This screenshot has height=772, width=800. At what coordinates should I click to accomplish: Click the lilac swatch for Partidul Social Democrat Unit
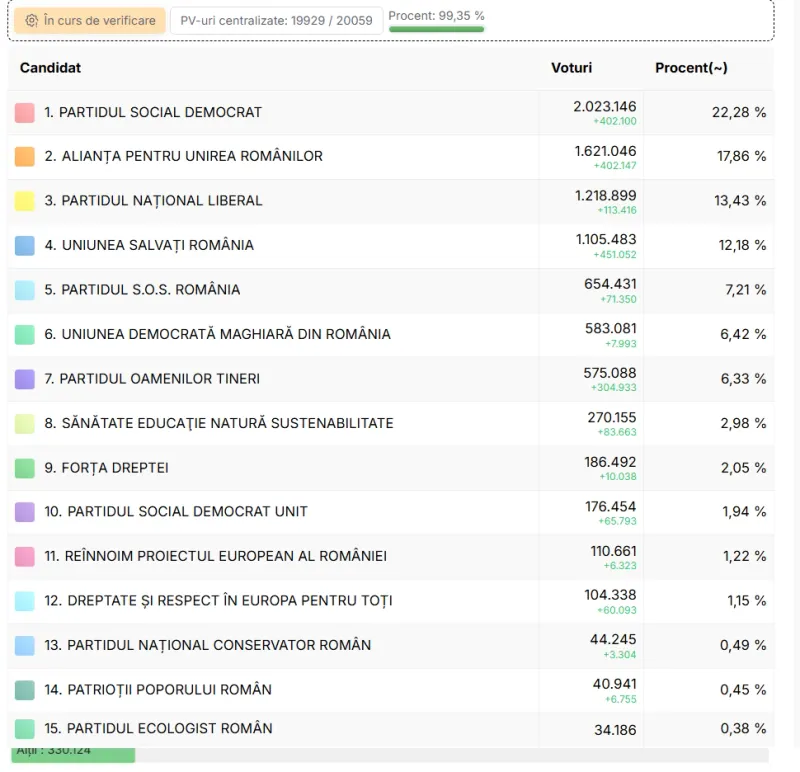click(x=24, y=512)
